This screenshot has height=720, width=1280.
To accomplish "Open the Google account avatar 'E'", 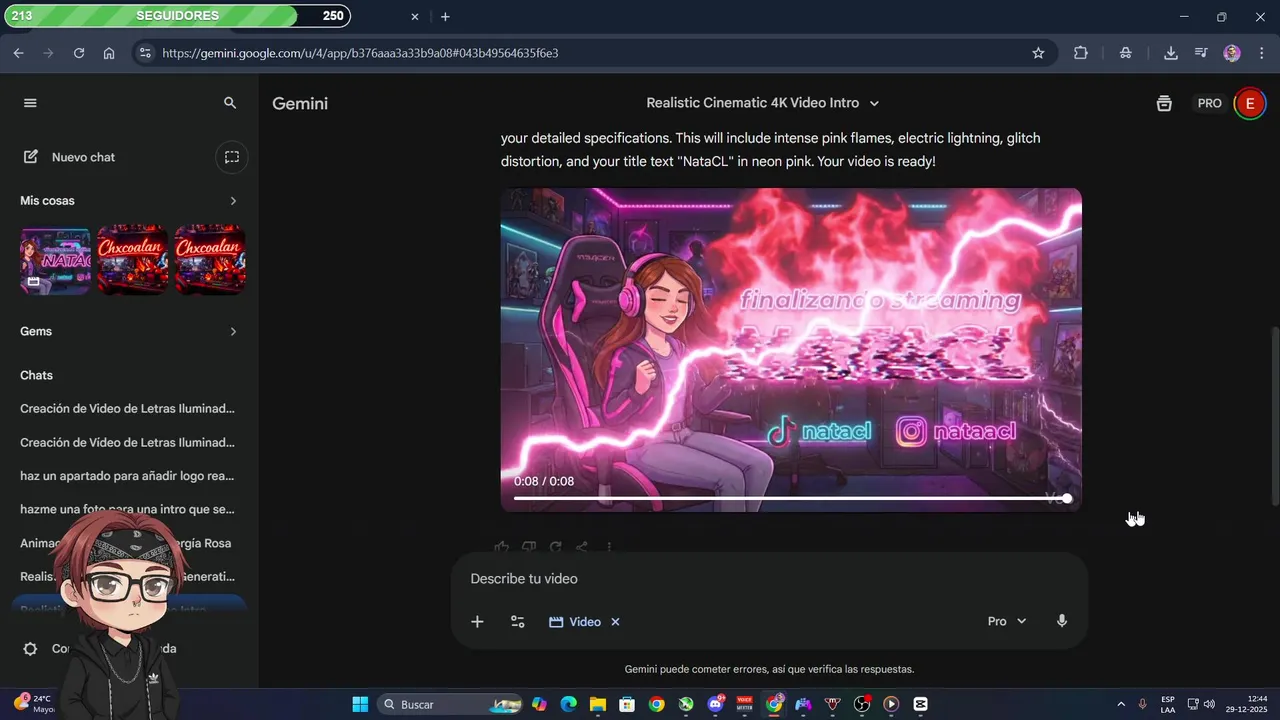I will (x=1249, y=104).
